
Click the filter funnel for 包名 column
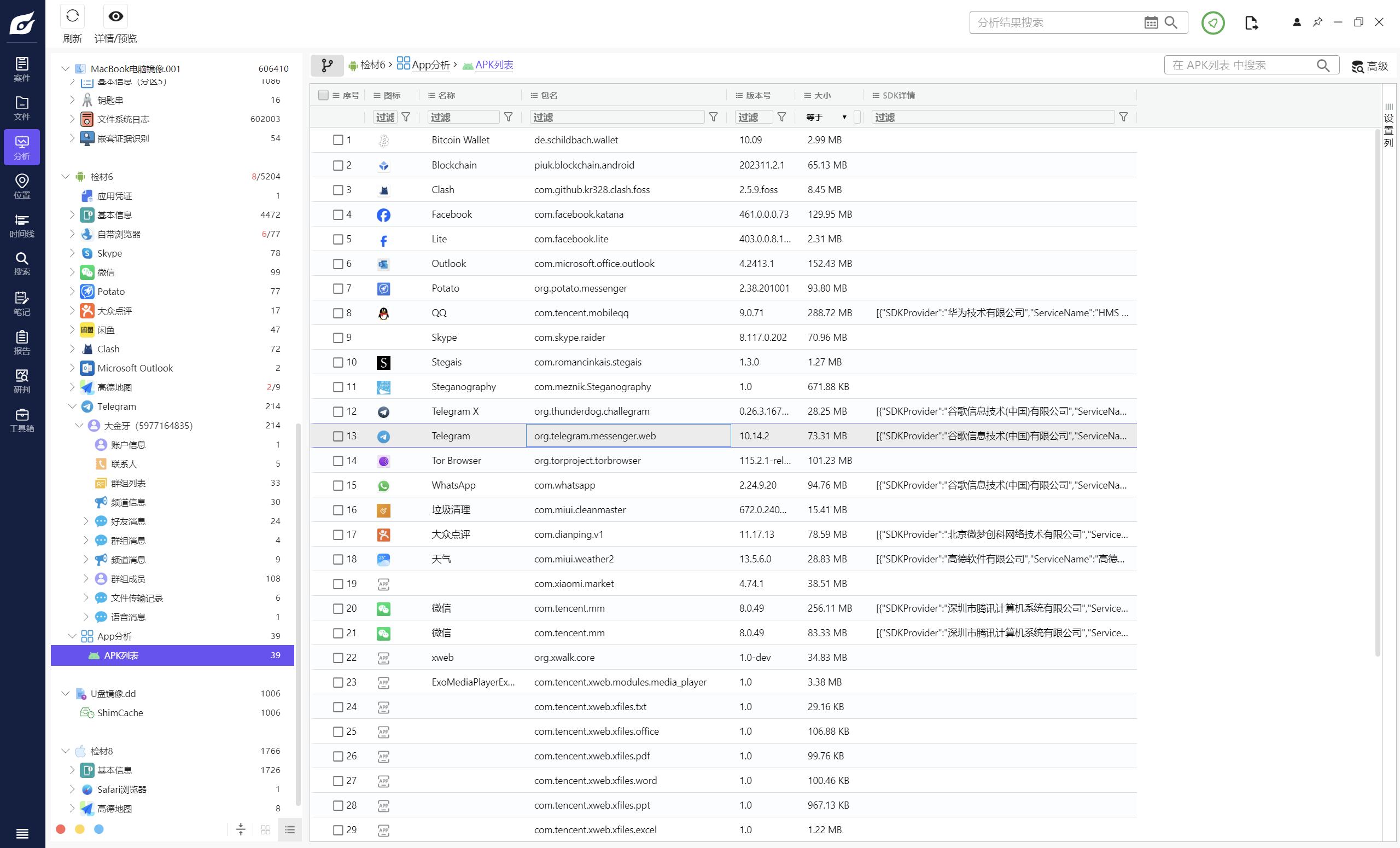(x=713, y=117)
